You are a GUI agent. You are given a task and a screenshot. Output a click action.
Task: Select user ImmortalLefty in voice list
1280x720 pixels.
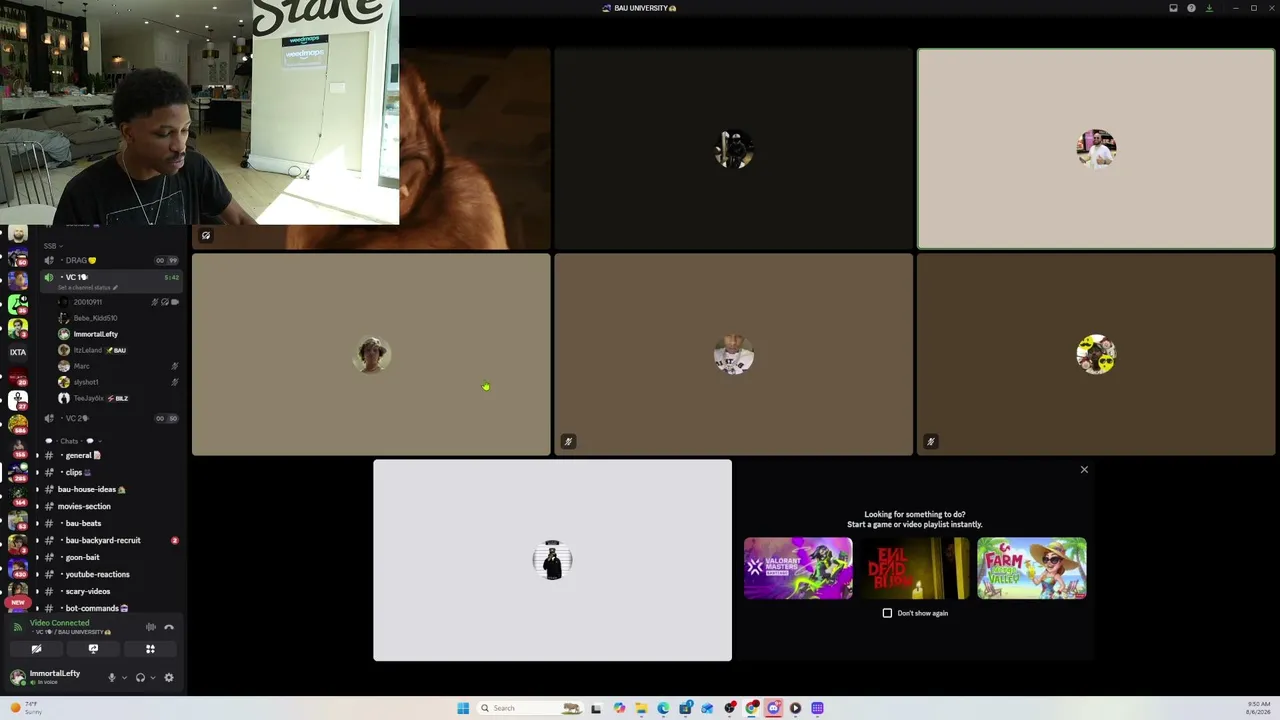116,334
